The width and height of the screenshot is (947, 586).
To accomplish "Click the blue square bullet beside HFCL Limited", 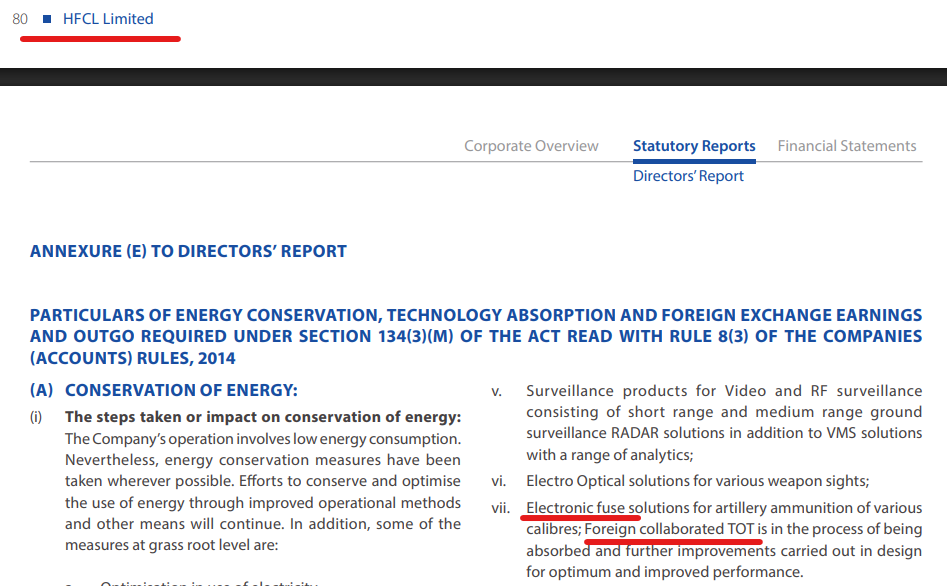I will pyautogui.click(x=47, y=19).
